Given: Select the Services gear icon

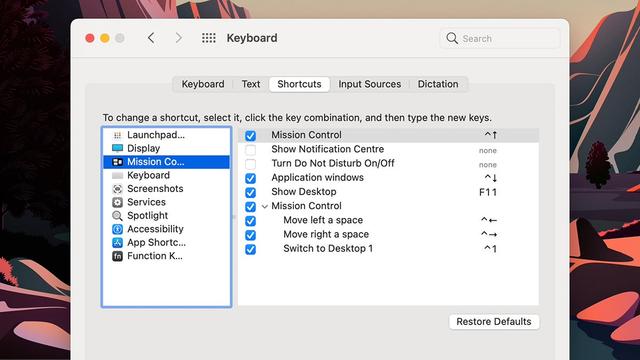Looking at the screenshot, I should coord(117,202).
